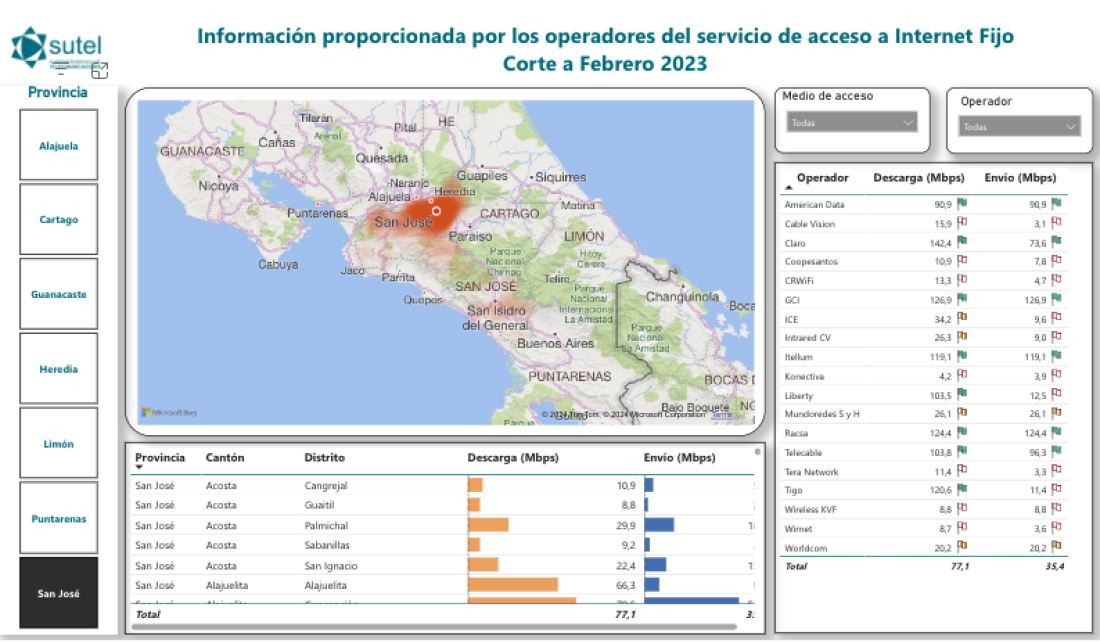
Task: Click the yellow download flag for ICE
Action: (x=962, y=319)
